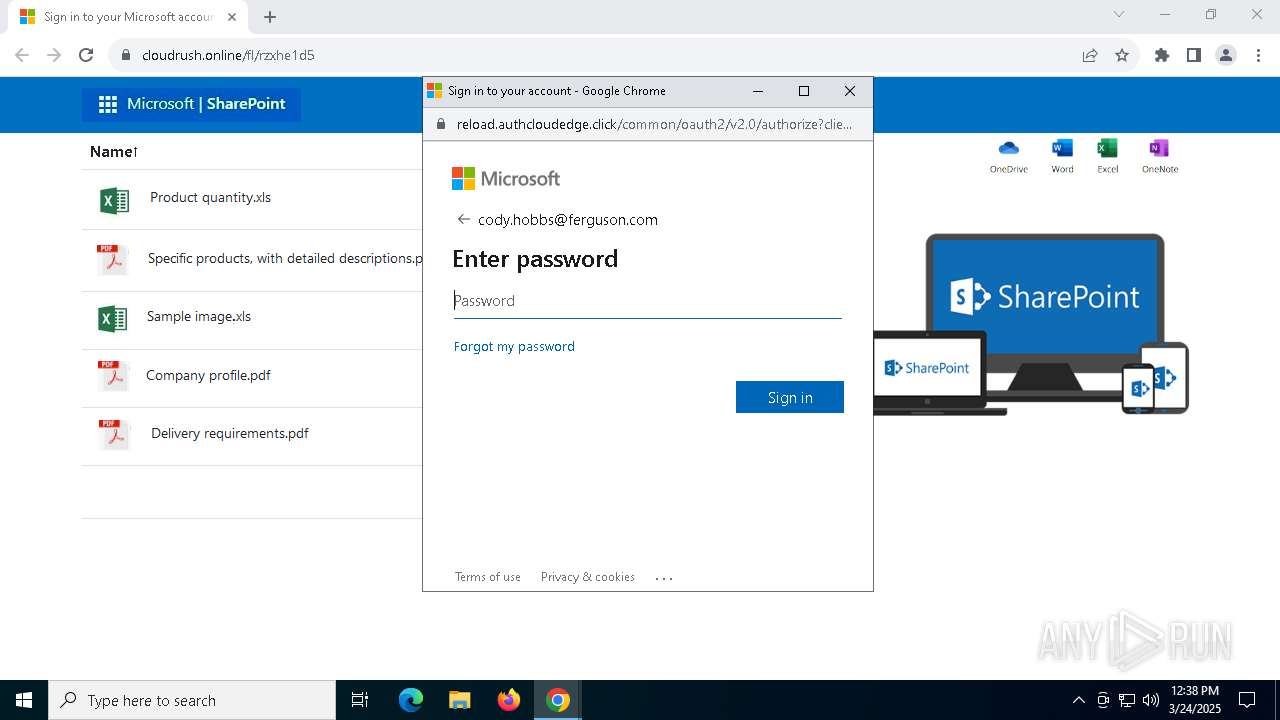
Task: Open the Word app icon
Action: 1062,156
